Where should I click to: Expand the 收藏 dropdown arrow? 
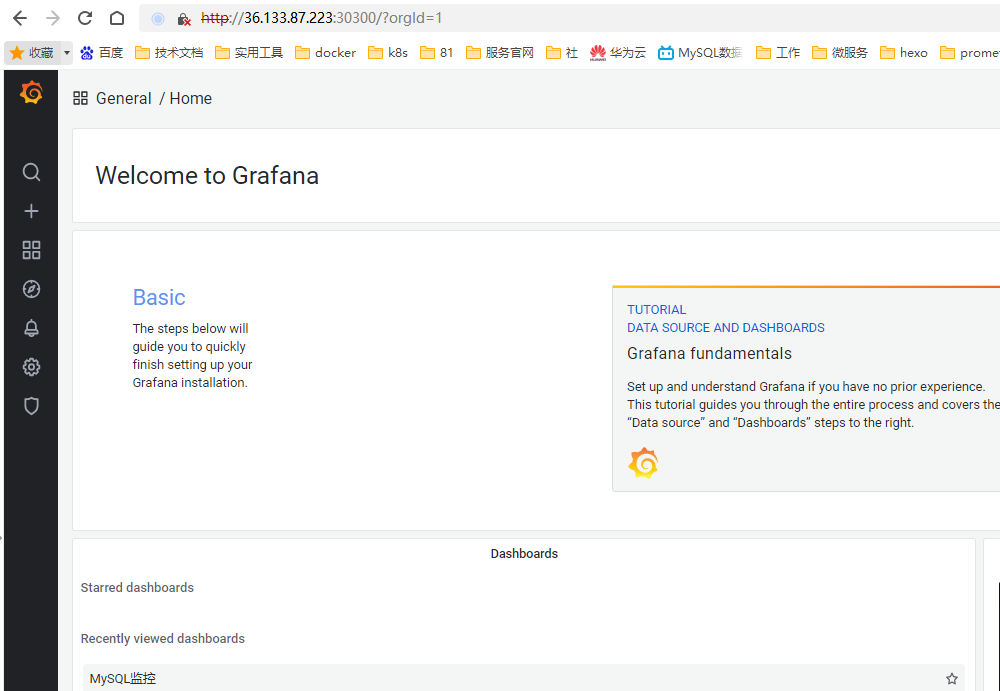click(67, 53)
